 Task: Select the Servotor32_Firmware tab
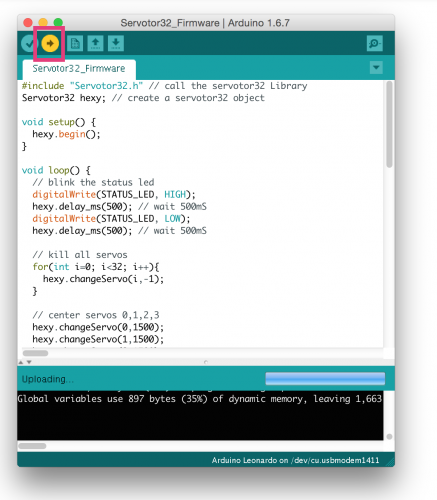point(79,69)
